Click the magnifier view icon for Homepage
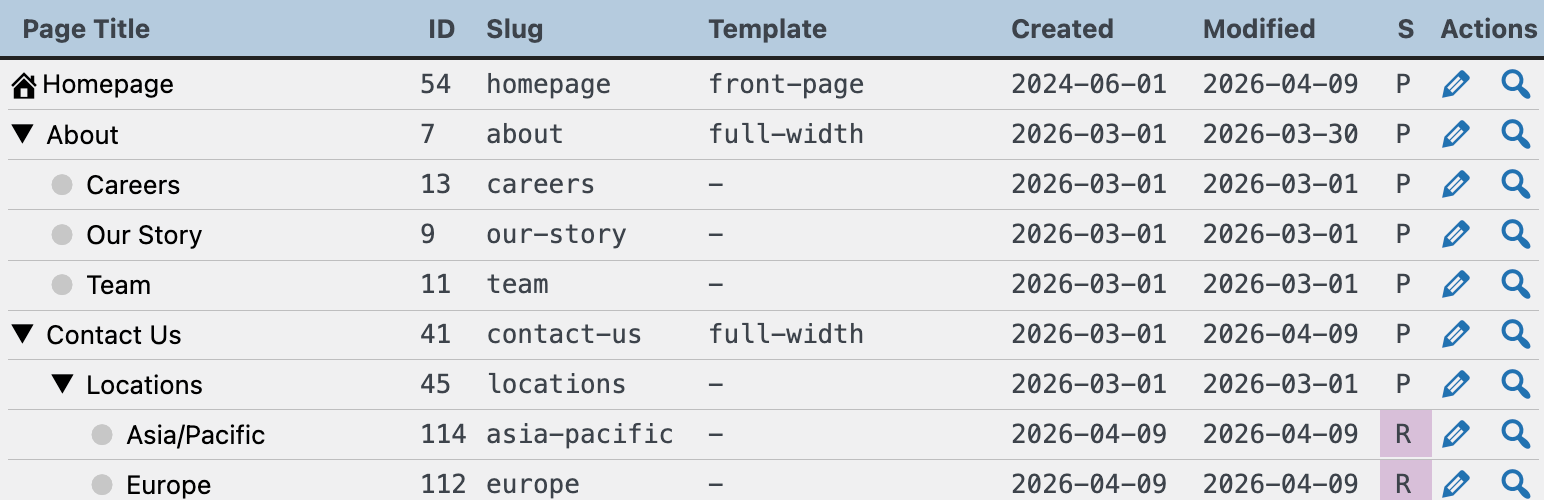 1516,84
